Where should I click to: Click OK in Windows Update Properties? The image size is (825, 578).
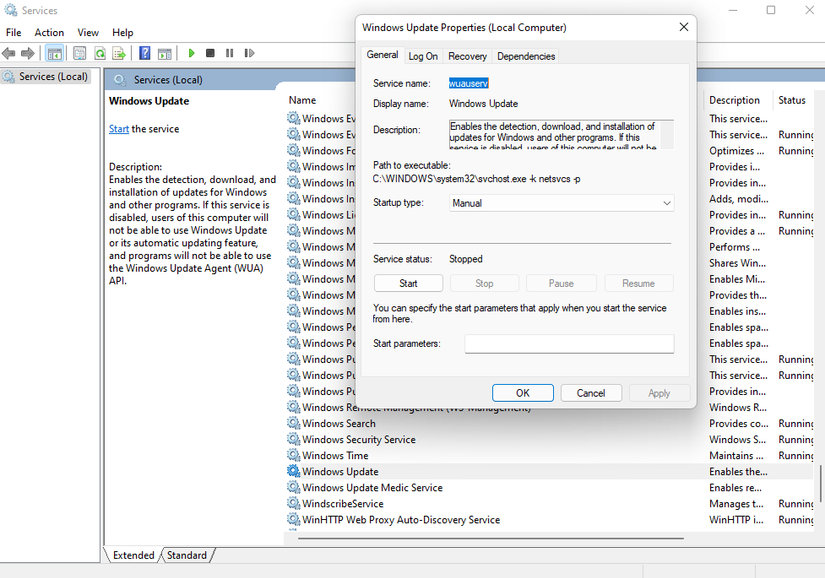point(522,393)
